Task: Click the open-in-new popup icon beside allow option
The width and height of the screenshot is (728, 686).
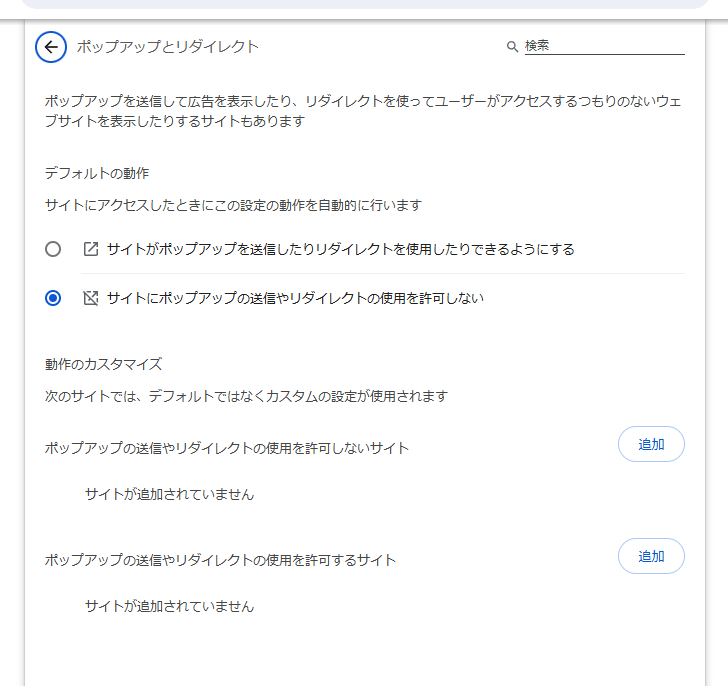Action: click(x=90, y=249)
